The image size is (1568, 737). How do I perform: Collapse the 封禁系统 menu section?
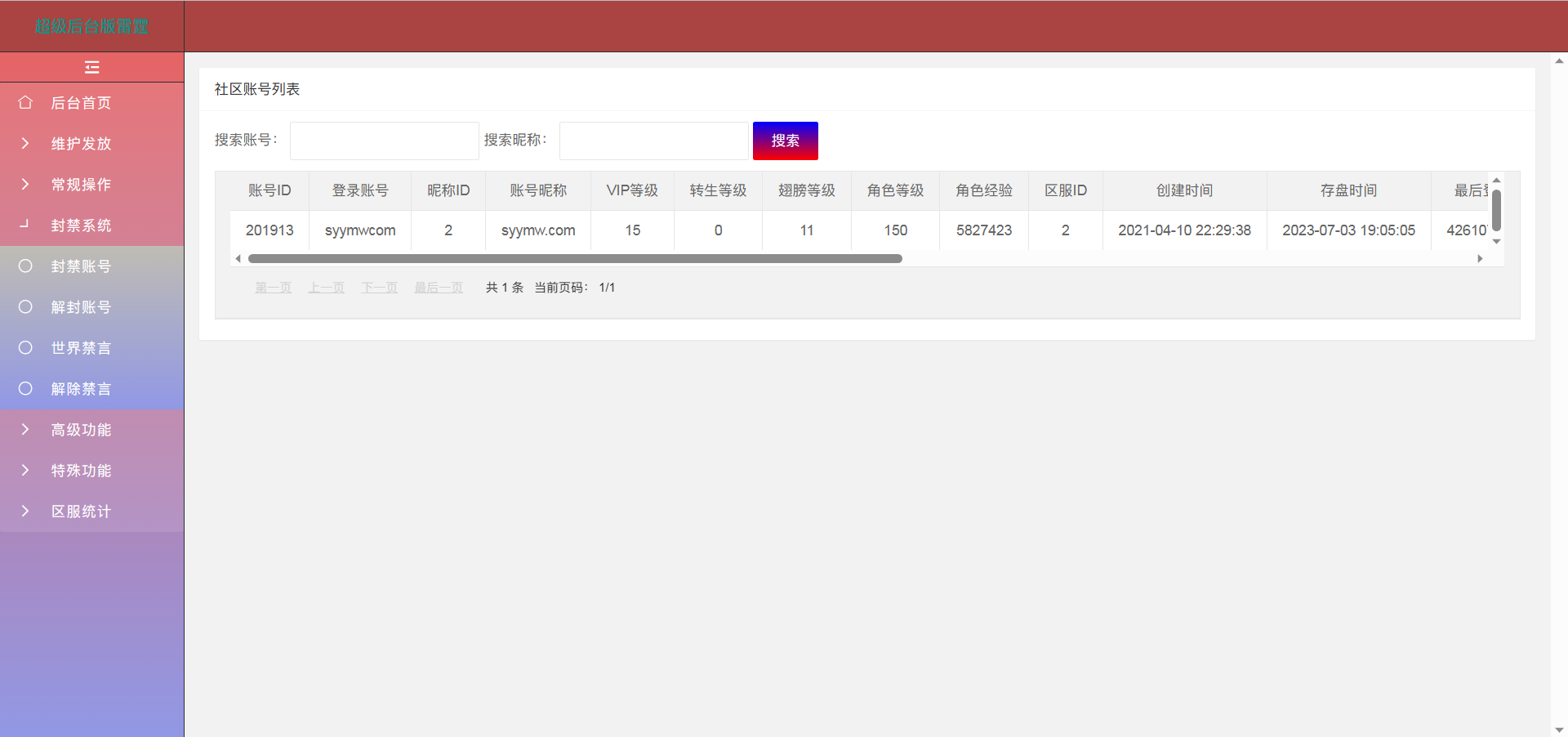[81, 226]
